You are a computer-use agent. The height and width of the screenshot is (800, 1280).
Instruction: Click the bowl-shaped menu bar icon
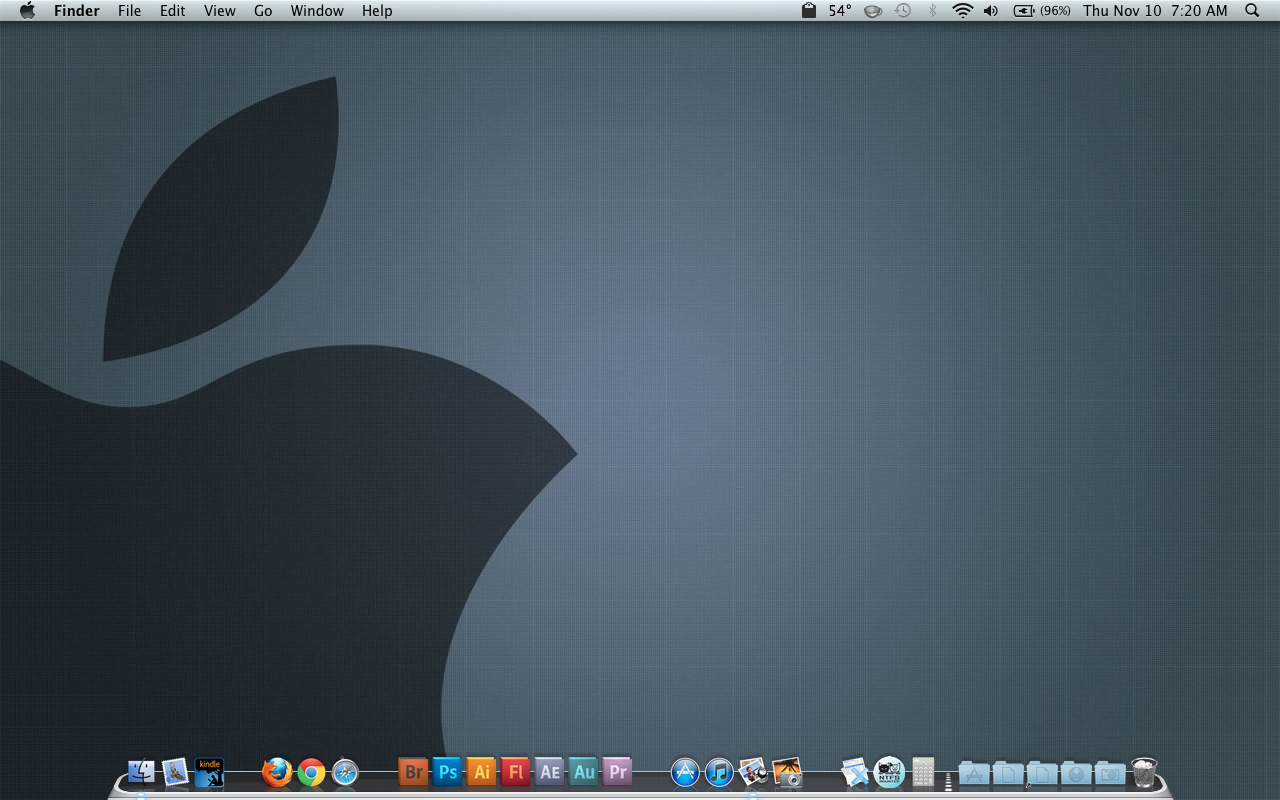tap(873, 11)
